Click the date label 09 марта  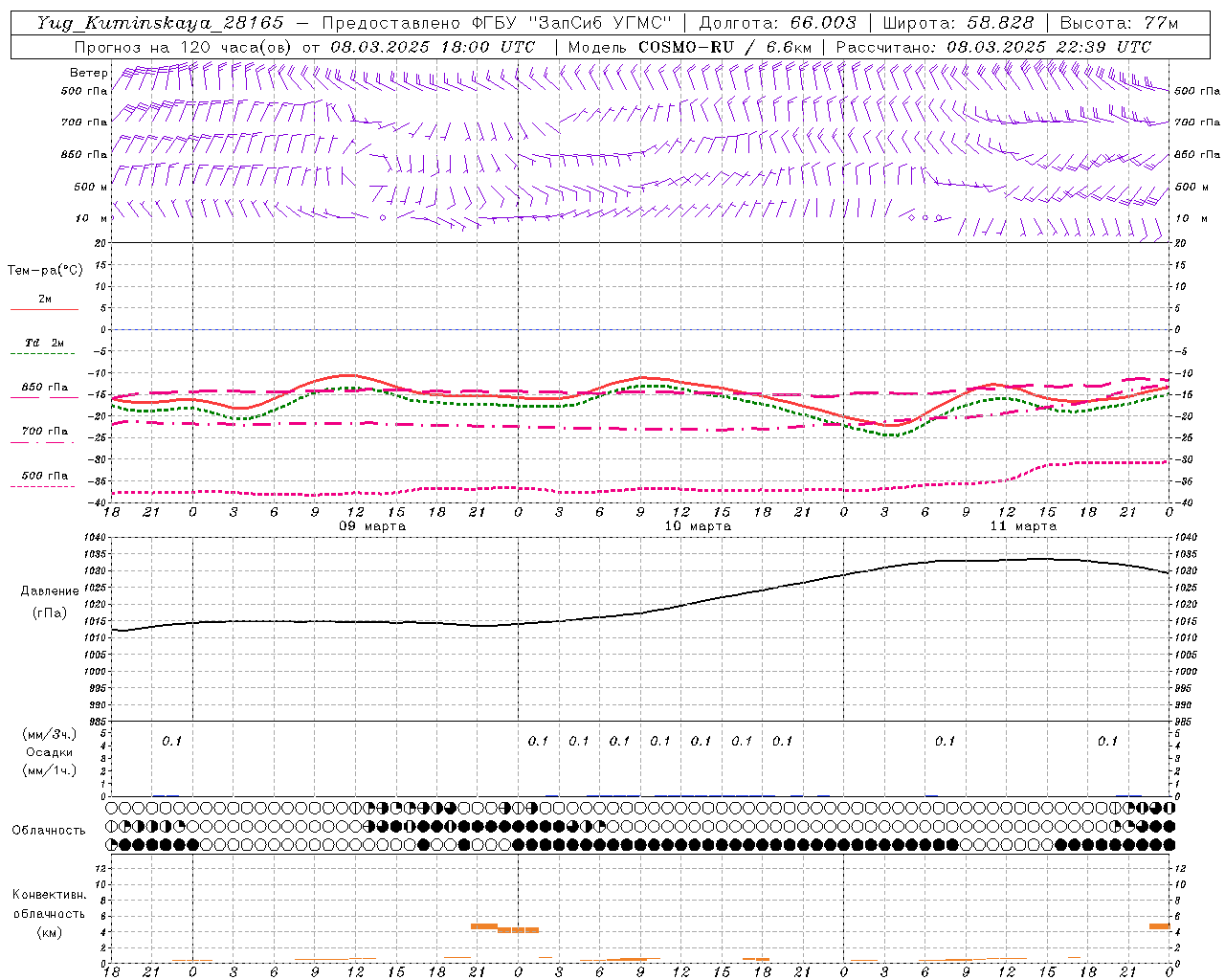tap(373, 526)
